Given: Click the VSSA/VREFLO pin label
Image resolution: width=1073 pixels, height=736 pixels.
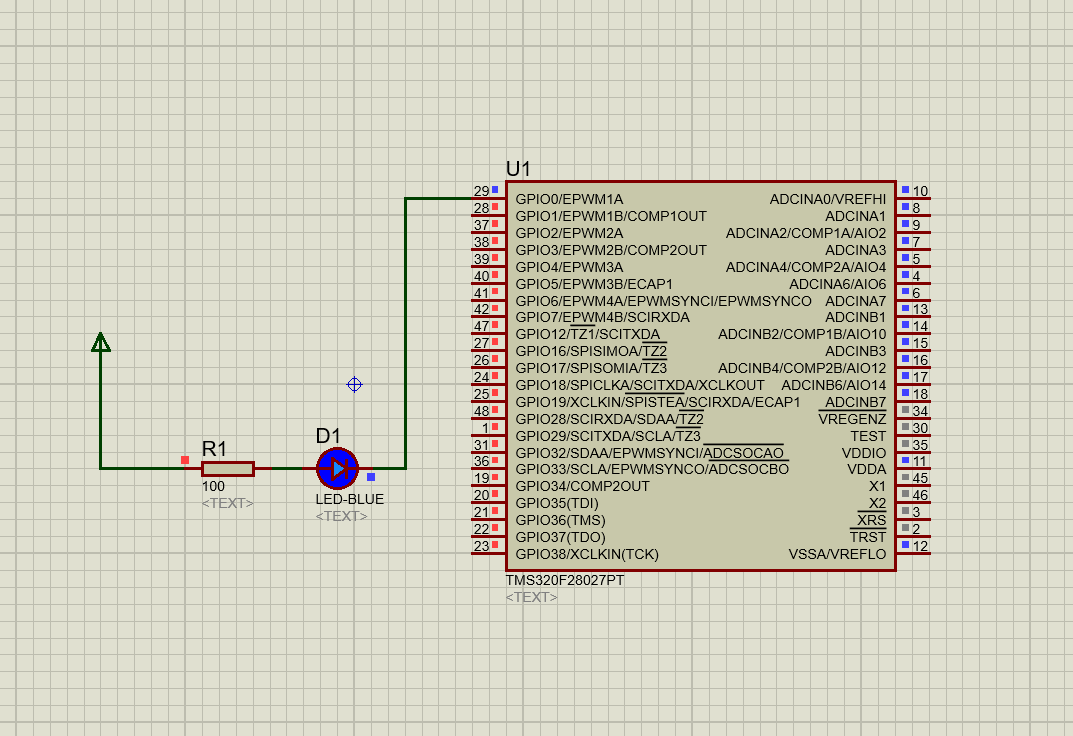Looking at the screenshot, I should click(838, 554).
